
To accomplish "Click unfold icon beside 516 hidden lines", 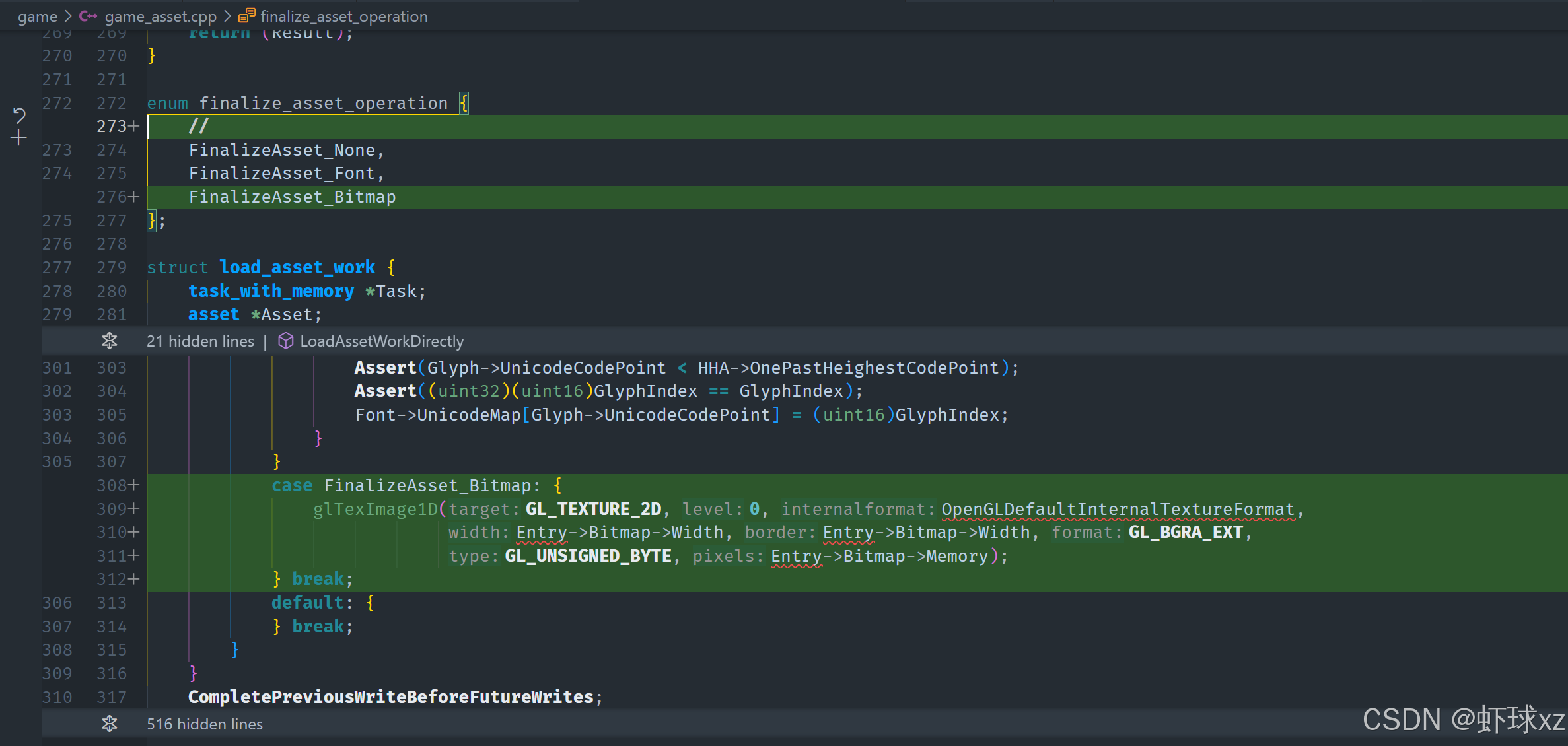I will click(110, 724).
